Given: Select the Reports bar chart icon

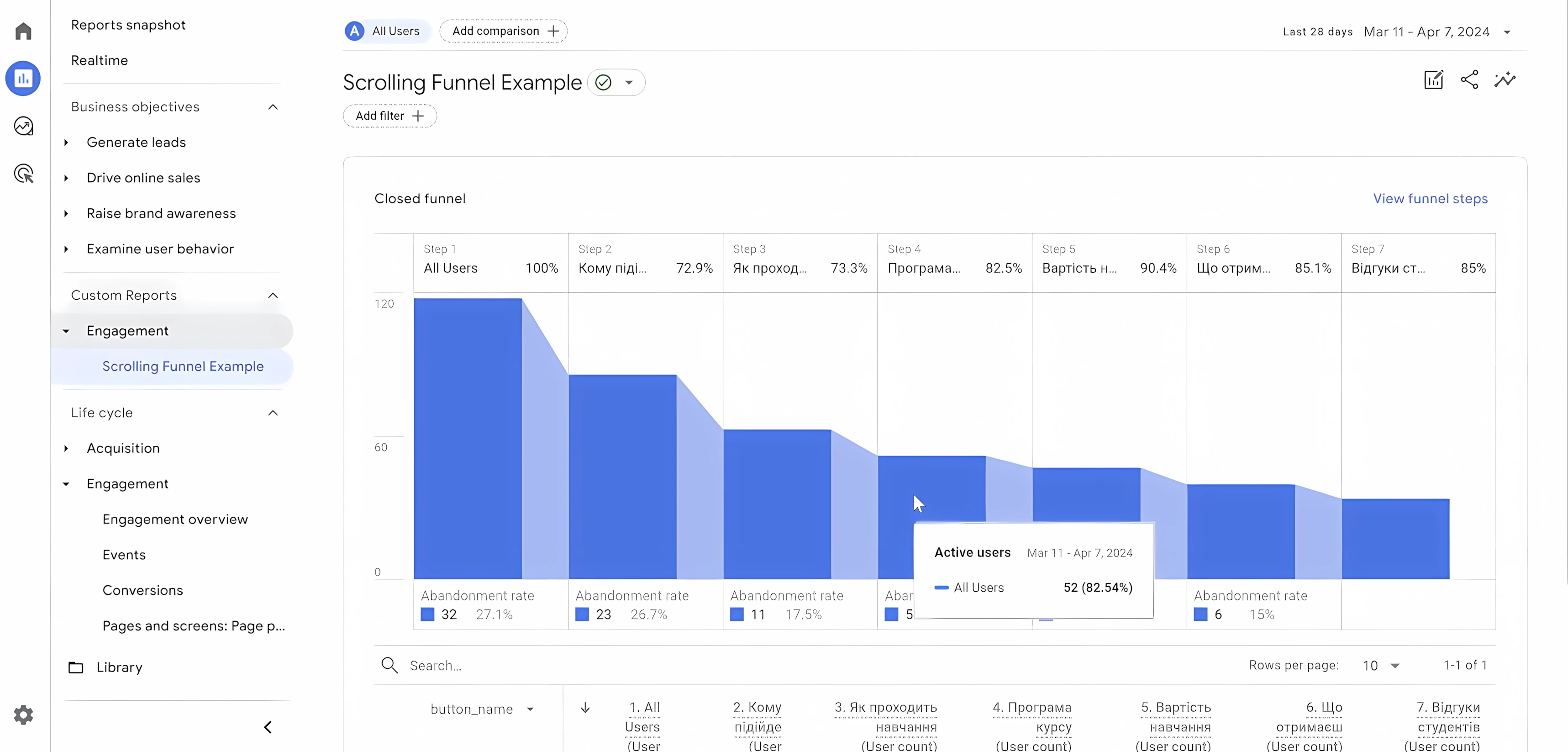Looking at the screenshot, I should [23, 78].
